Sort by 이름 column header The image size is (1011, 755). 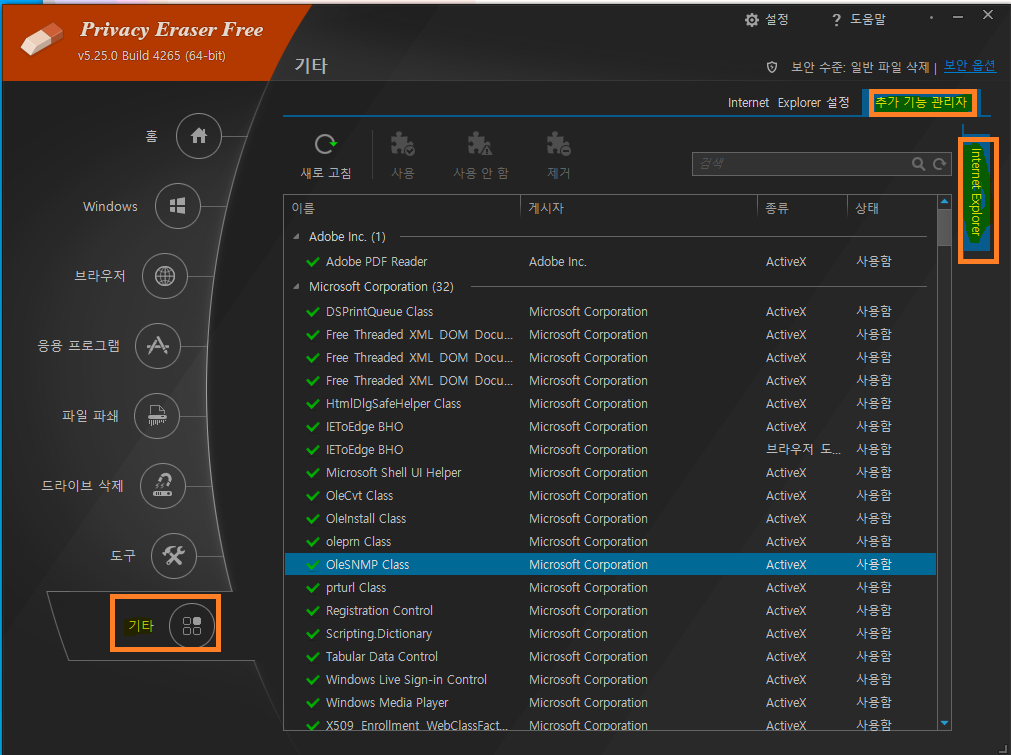(x=402, y=208)
